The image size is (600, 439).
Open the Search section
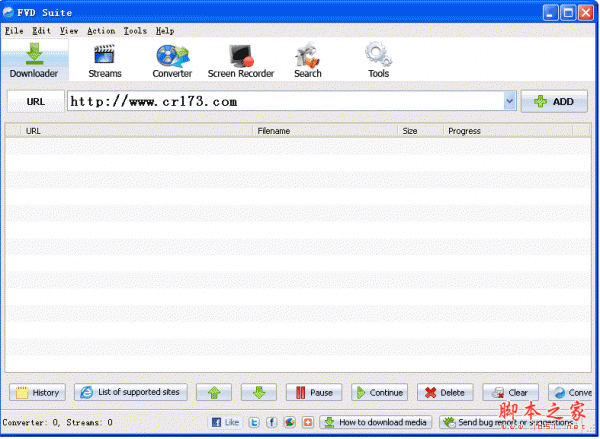click(308, 61)
